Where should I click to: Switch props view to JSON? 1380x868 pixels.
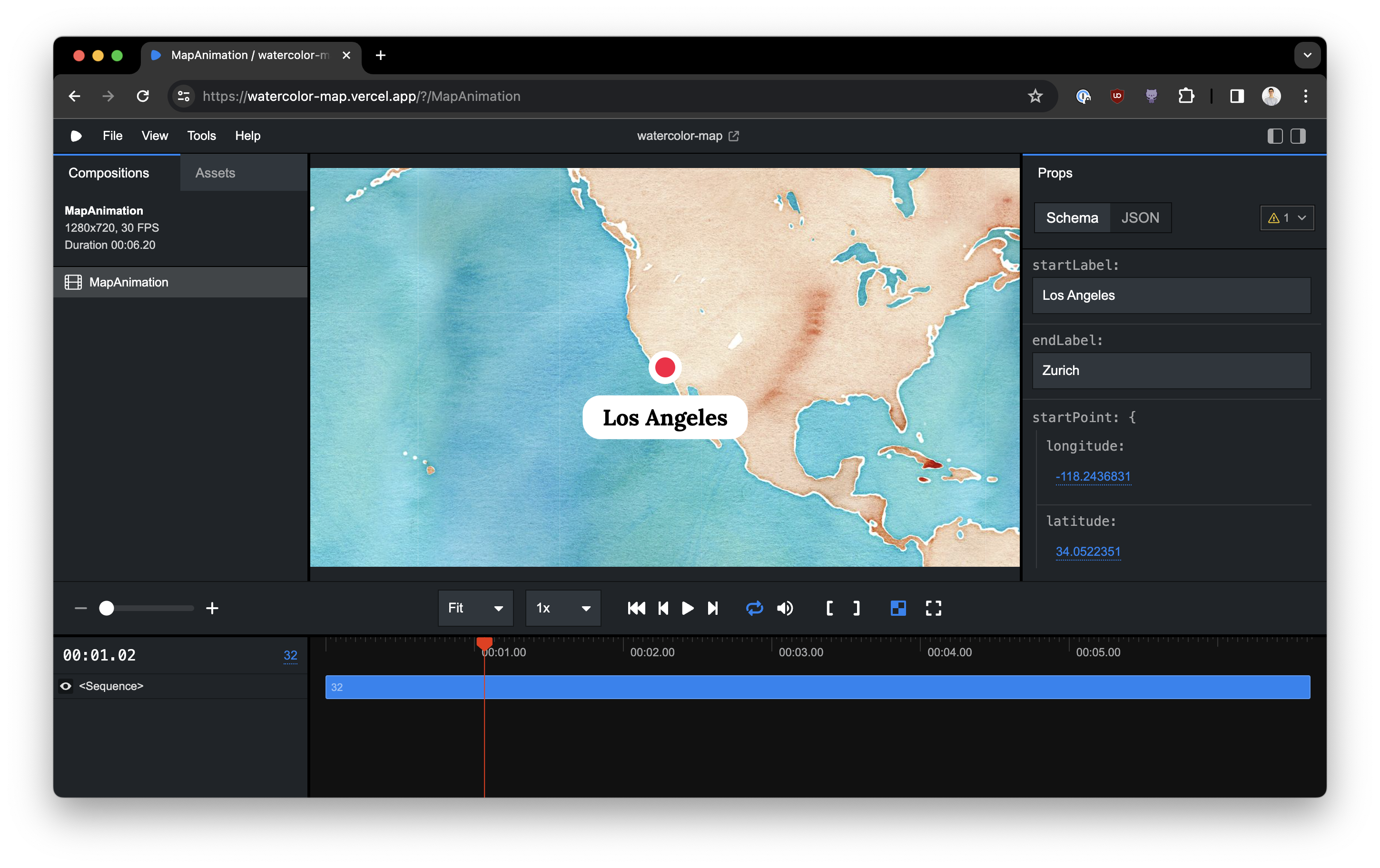[x=1140, y=218]
